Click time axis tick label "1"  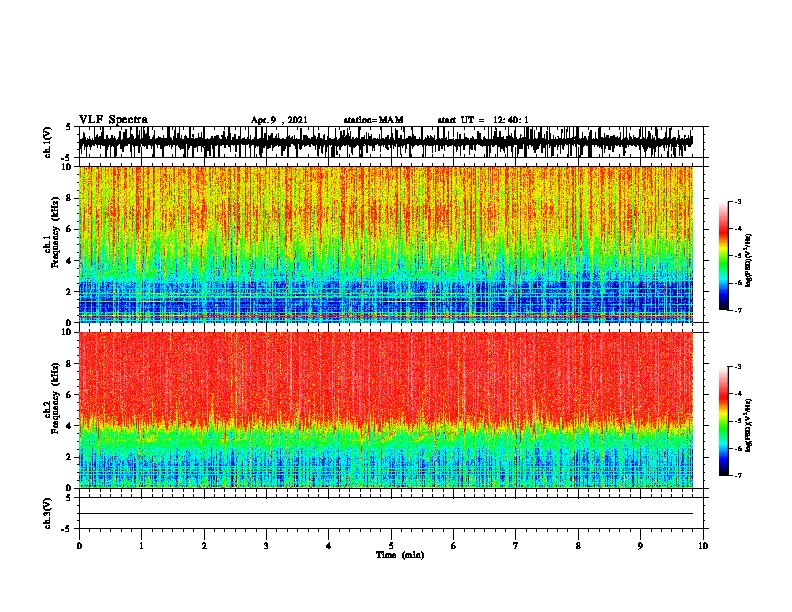click(x=141, y=546)
